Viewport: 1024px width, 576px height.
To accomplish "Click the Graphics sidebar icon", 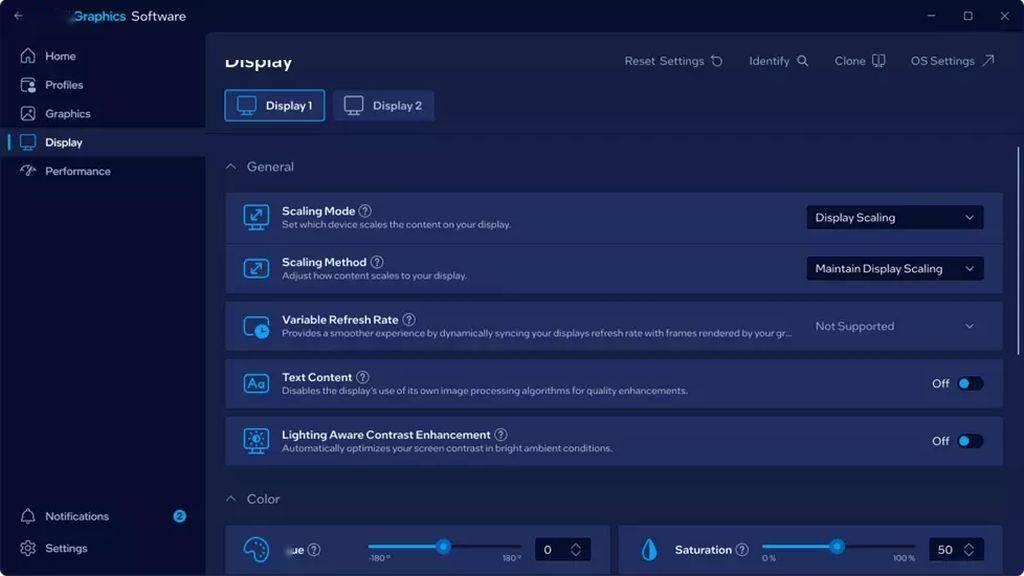I will (x=28, y=114).
